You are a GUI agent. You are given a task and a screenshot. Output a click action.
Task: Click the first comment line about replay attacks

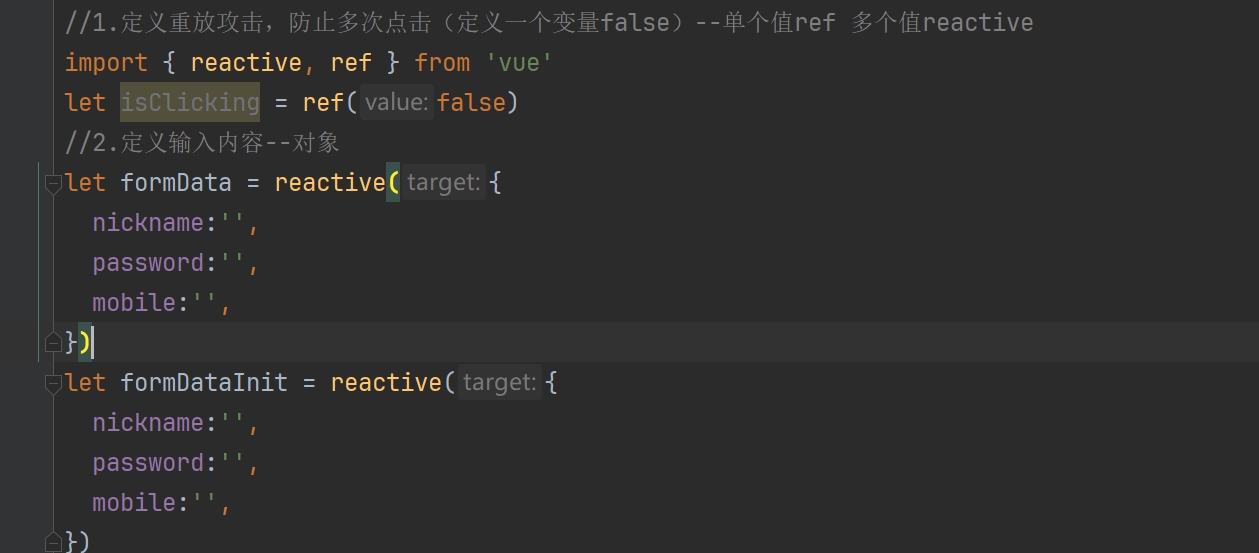[x=549, y=22]
